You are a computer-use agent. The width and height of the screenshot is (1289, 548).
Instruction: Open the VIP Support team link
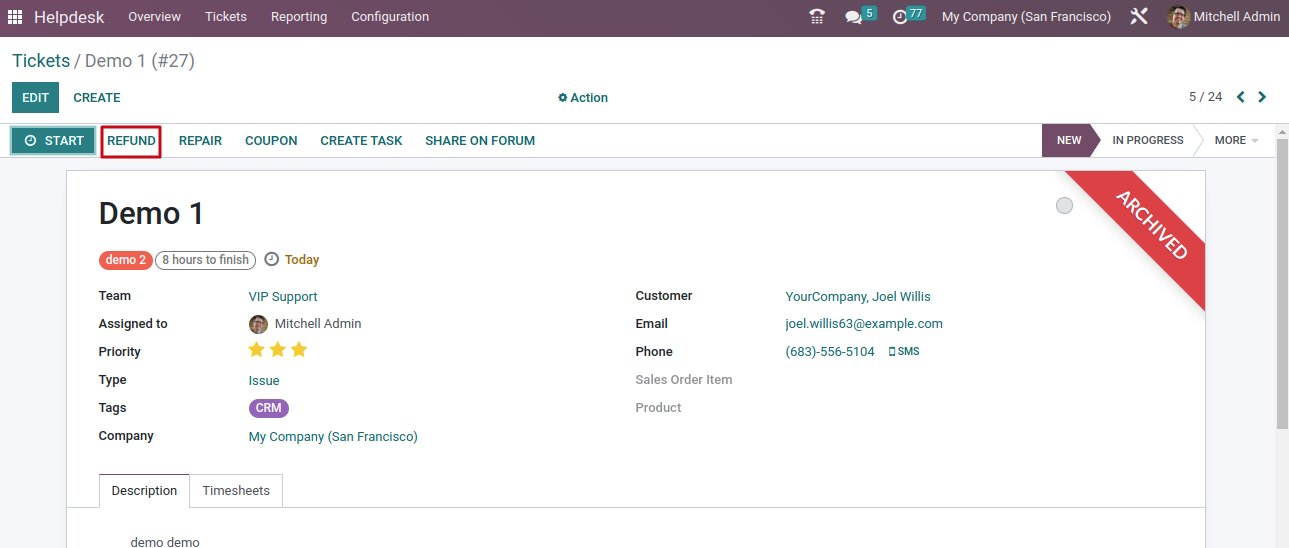(x=283, y=297)
